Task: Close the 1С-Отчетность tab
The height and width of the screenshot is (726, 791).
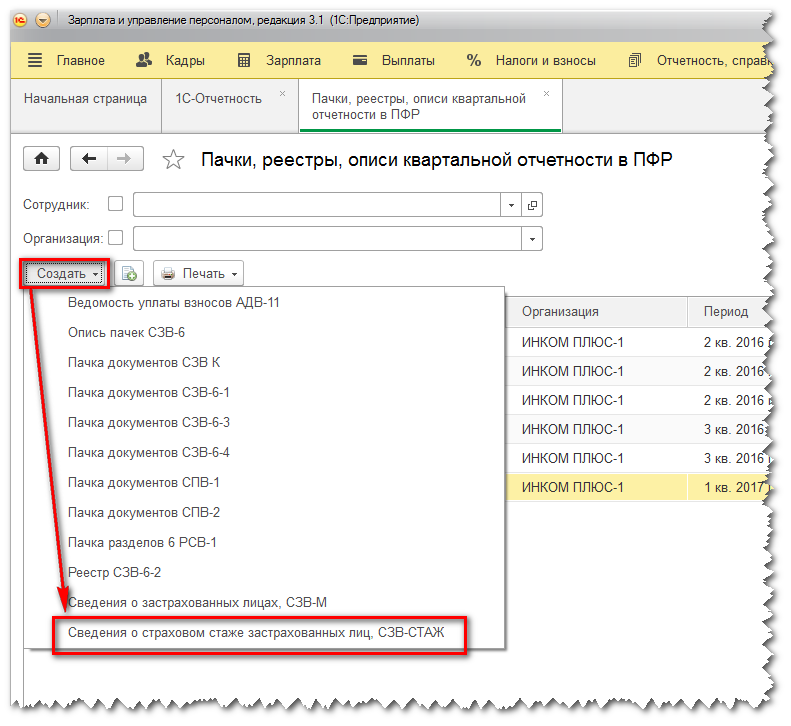Action: point(282,93)
